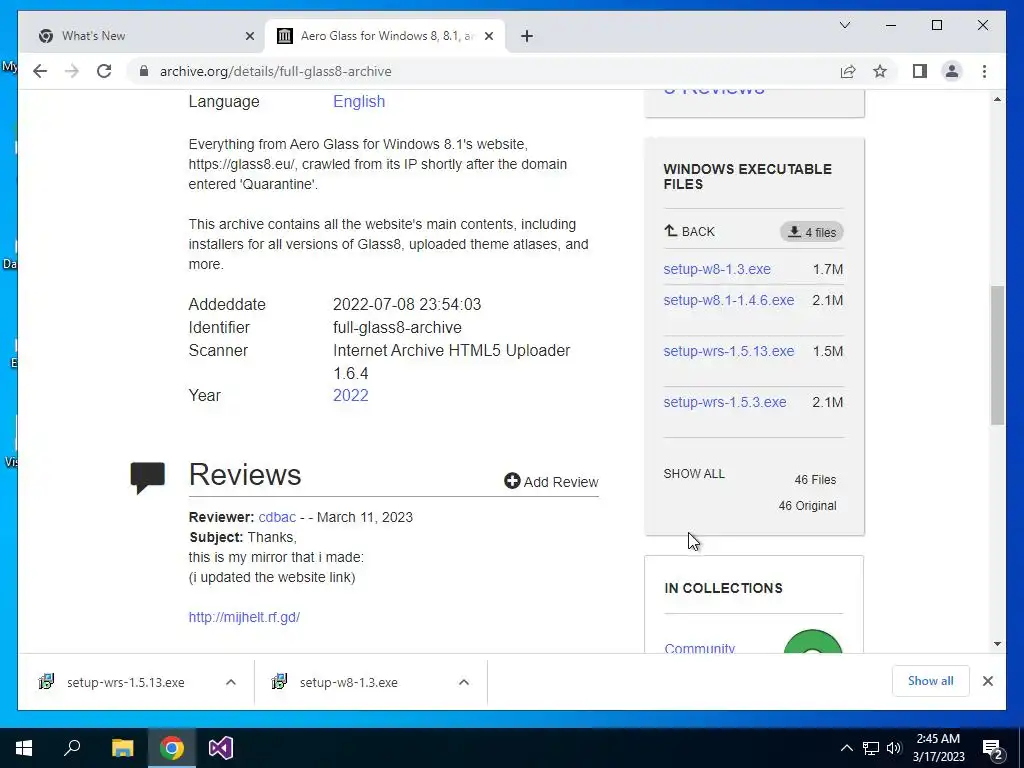Click the 46 Files count

pyautogui.click(x=815, y=479)
